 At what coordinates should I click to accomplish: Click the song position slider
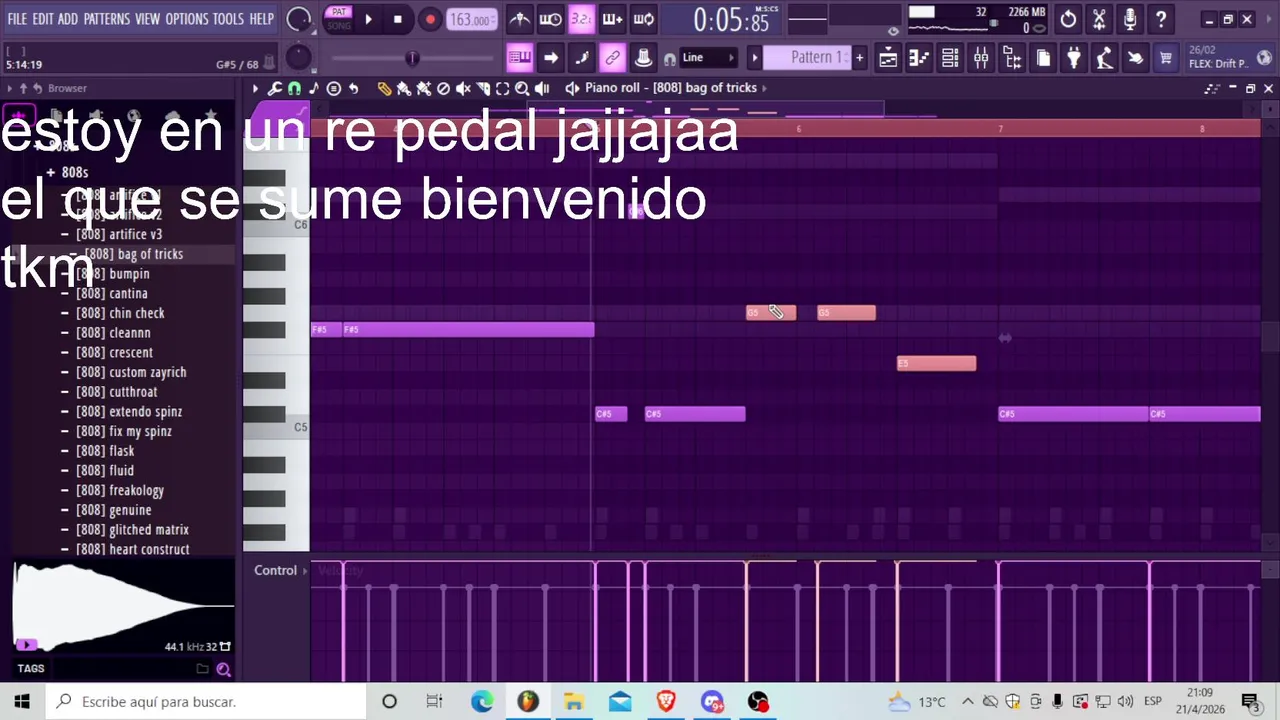410,58
